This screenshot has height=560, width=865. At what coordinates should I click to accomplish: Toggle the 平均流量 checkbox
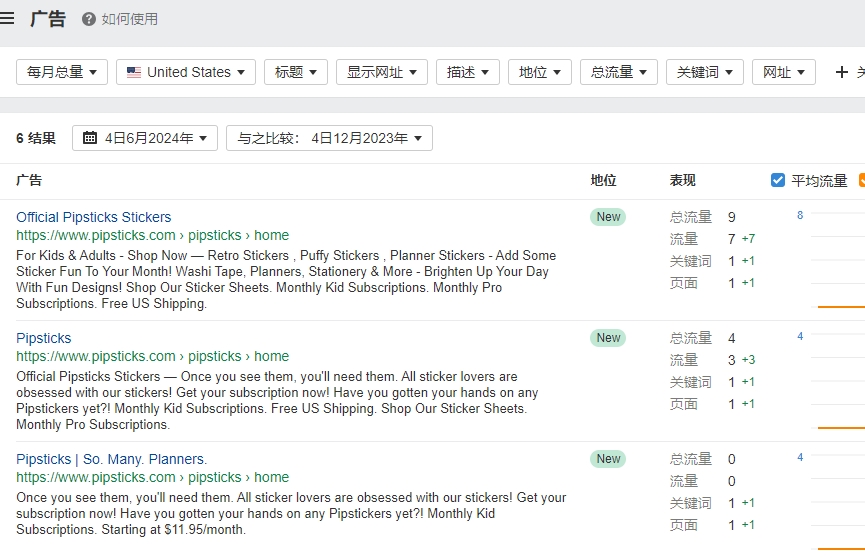(778, 180)
